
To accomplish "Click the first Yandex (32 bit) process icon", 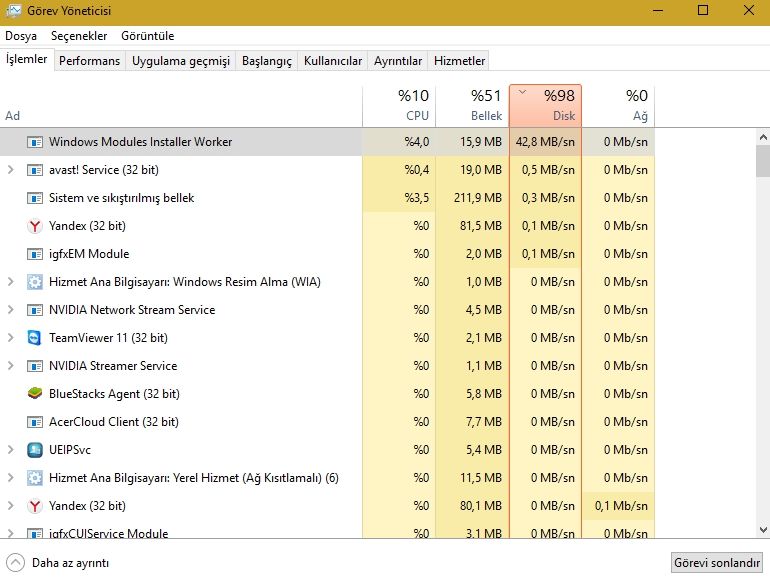I will tap(35, 226).
